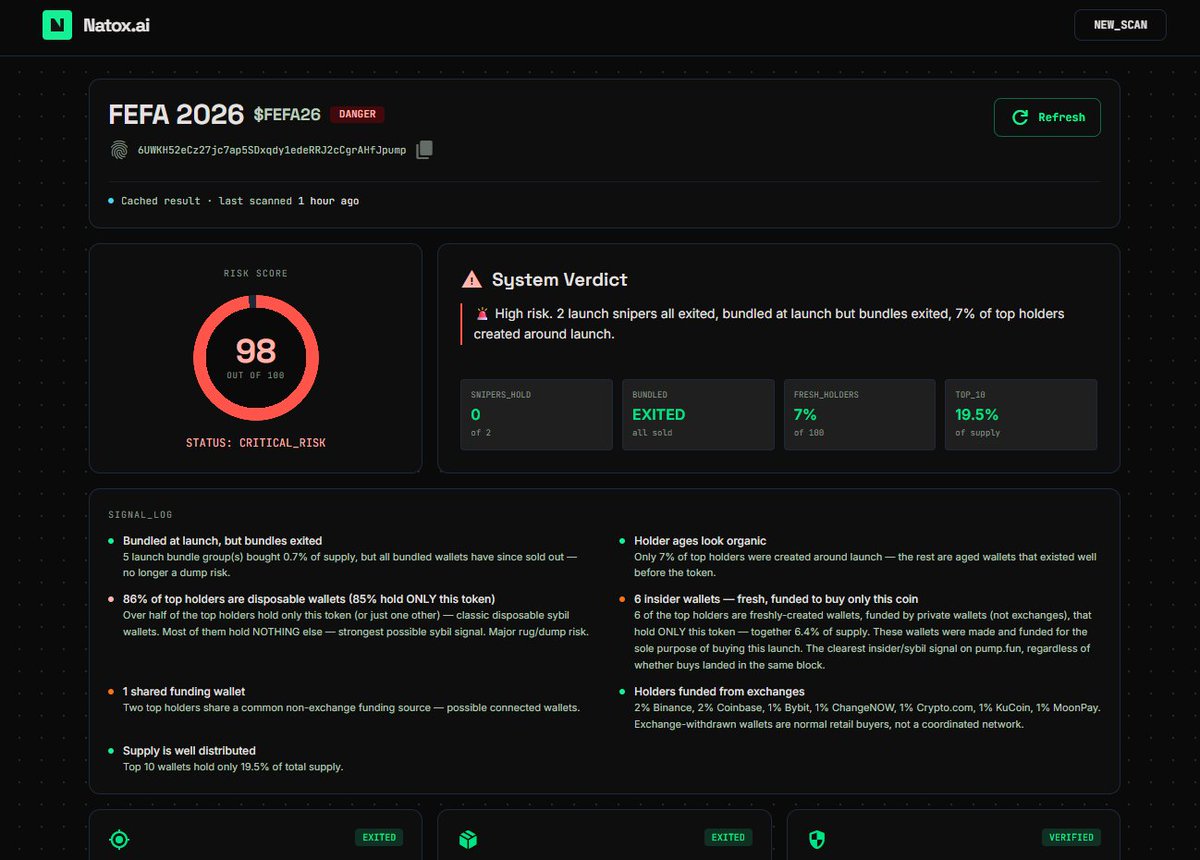The width and height of the screenshot is (1200, 860).
Task: Click the cube package icon in bottom card
Action: tap(468, 839)
